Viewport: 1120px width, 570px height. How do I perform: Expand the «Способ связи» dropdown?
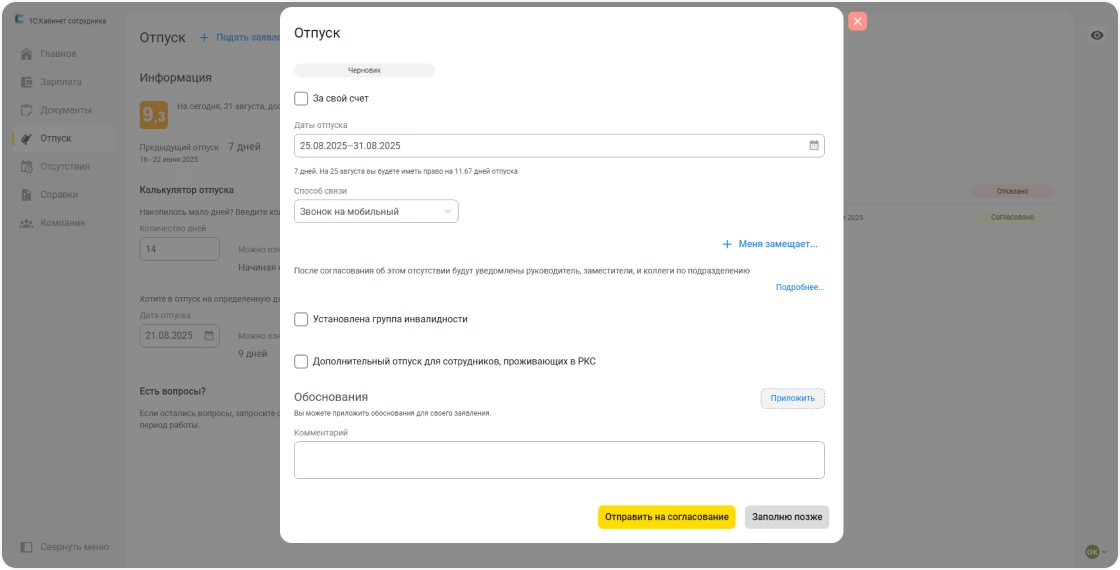tap(376, 211)
